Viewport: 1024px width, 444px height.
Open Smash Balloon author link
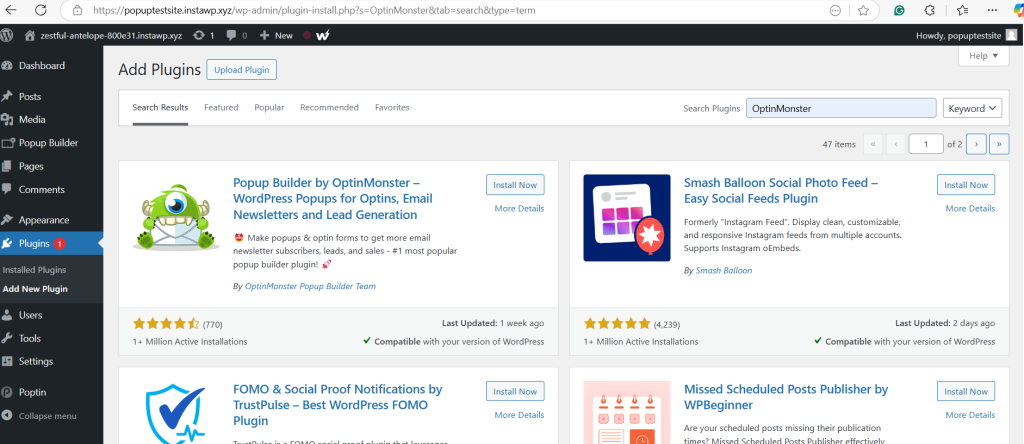[724, 270]
